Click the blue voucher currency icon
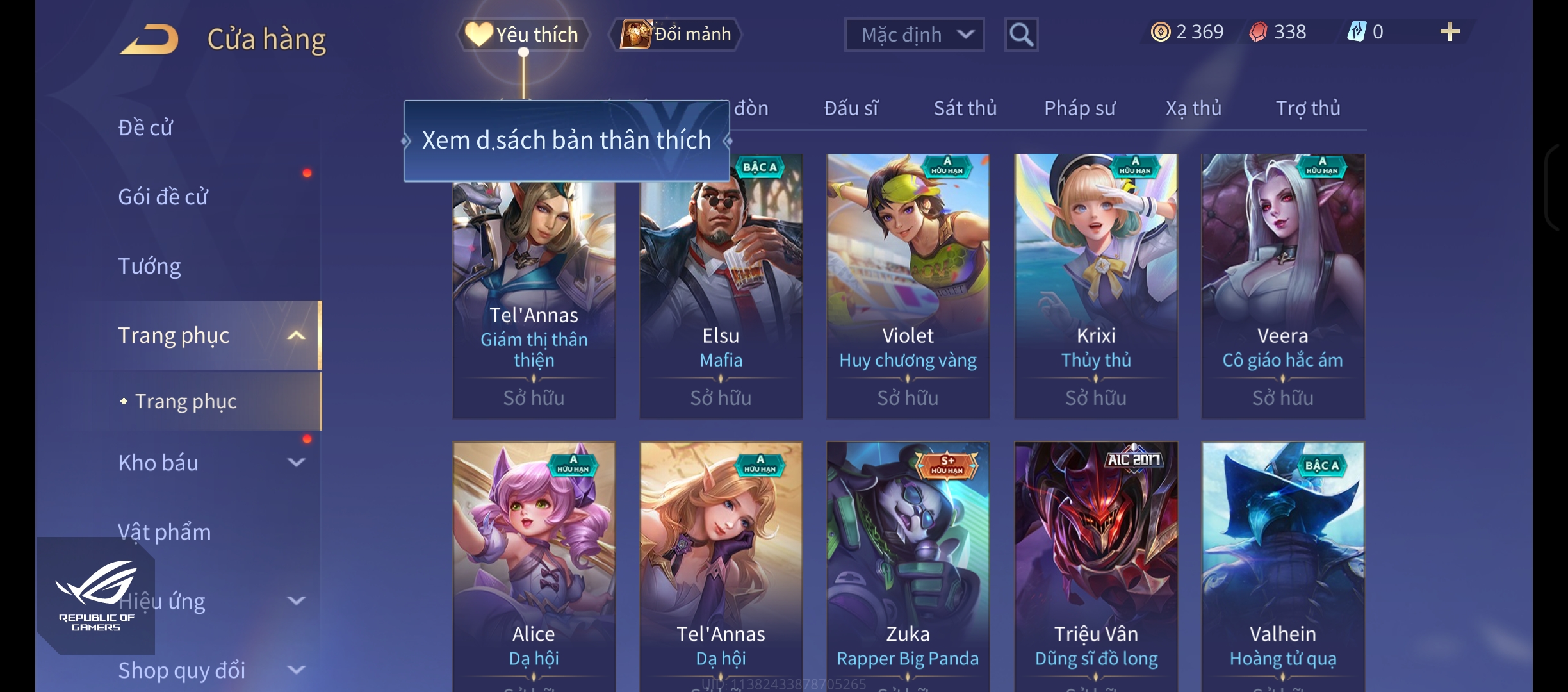 click(x=1355, y=31)
